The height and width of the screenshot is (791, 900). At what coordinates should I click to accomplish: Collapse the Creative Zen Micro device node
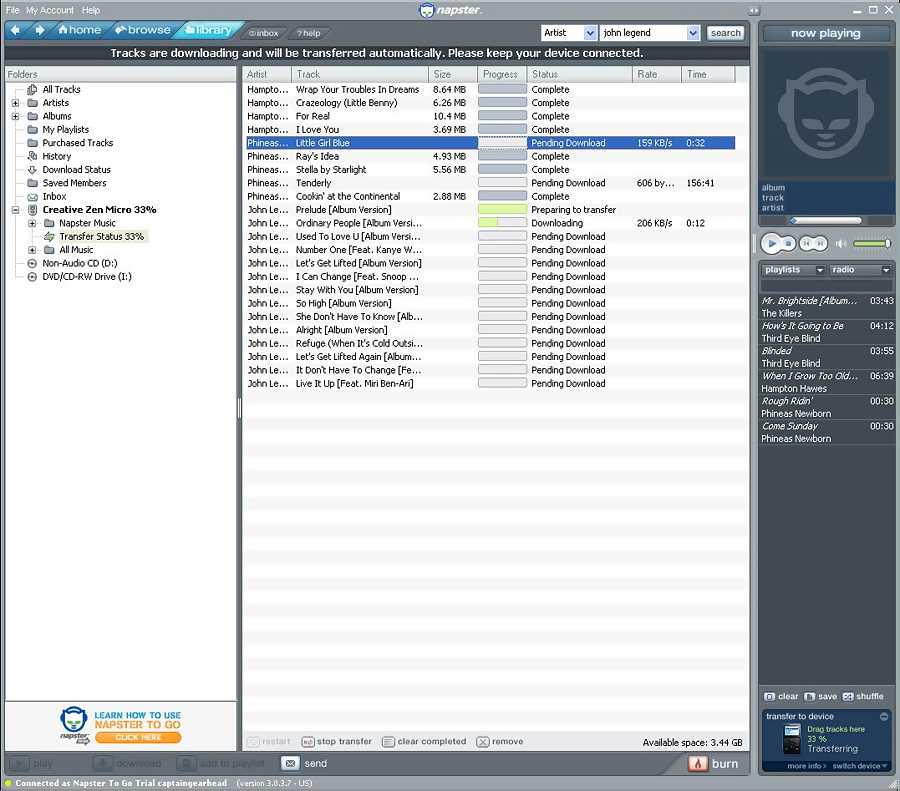pos(15,210)
